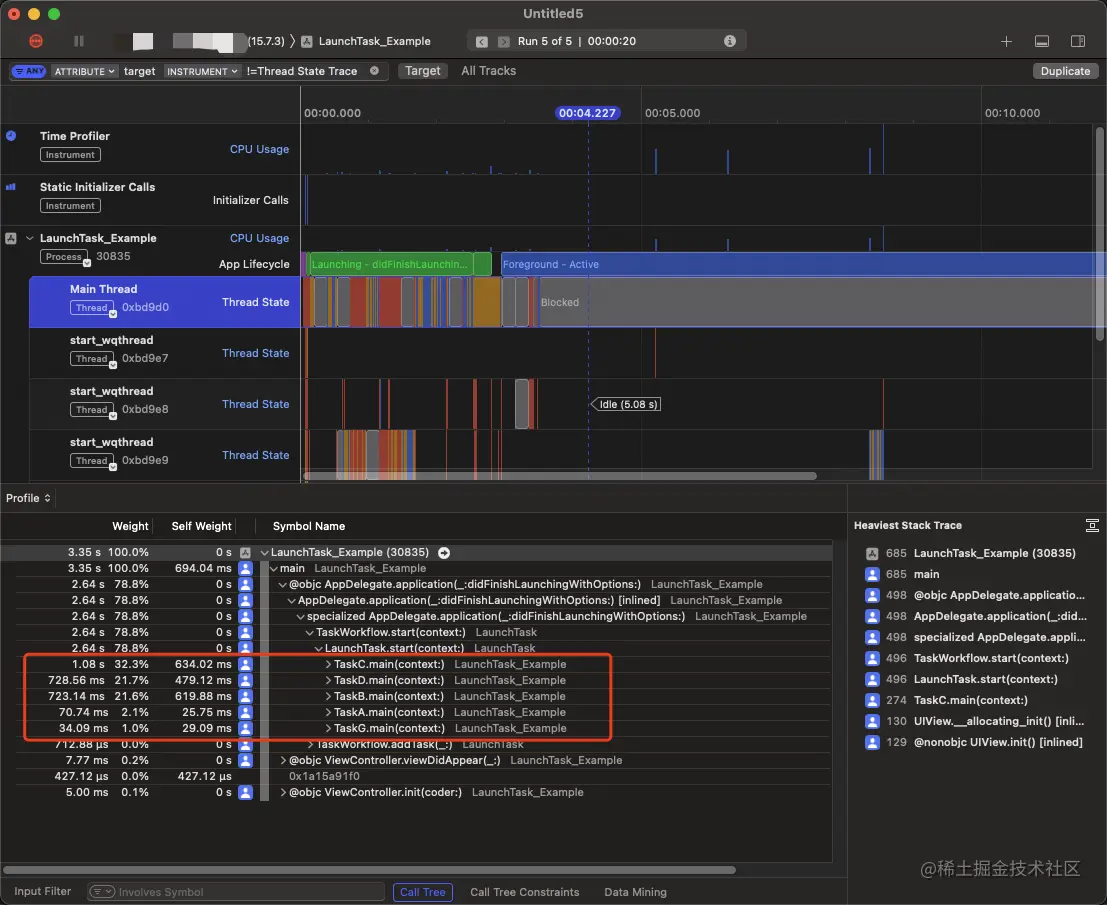
Task: Sort by Weight column header
Action: pyautogui.click(x=130, y=526)
